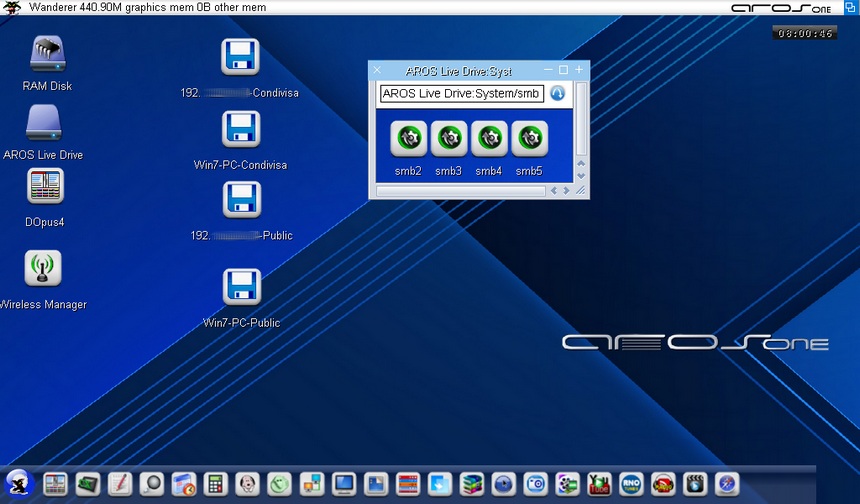
Task: Click the Wanderer title bar menu text
Action: [x=148, y=7]
